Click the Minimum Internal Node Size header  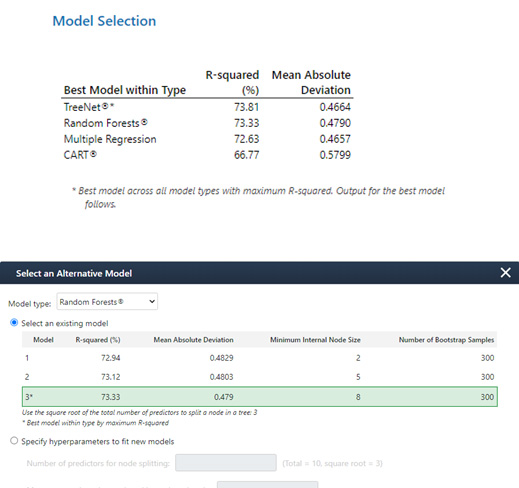pos(315,340)
